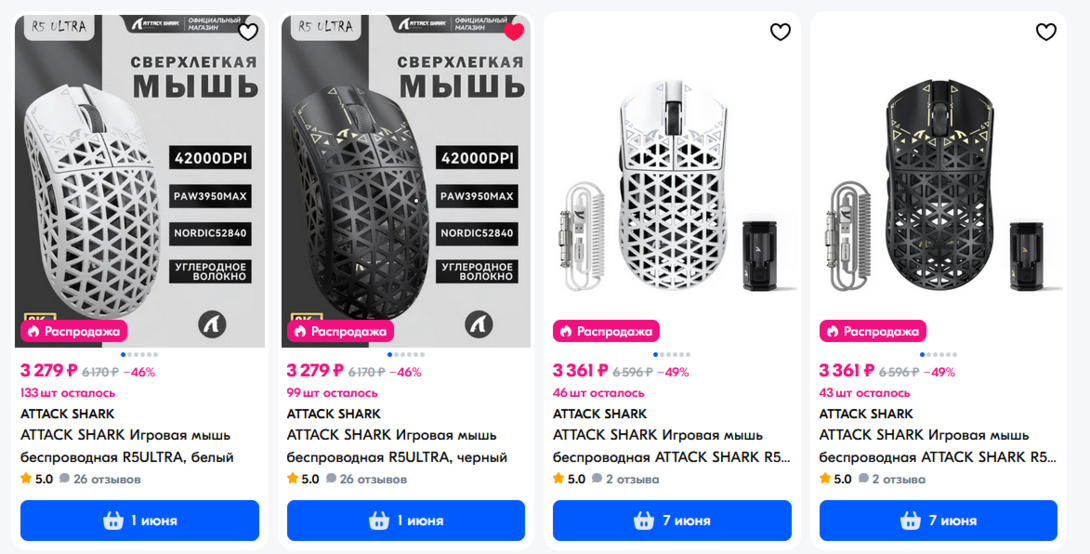This screenshot has width=1090, height=554.
Task: Click Распродажа badge on third card
Action: [606, 331]
